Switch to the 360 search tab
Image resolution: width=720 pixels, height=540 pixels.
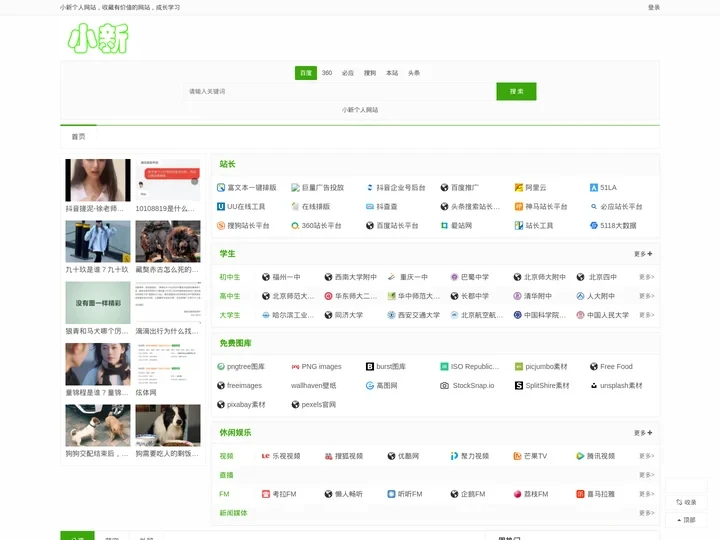(x=327, y=73)
